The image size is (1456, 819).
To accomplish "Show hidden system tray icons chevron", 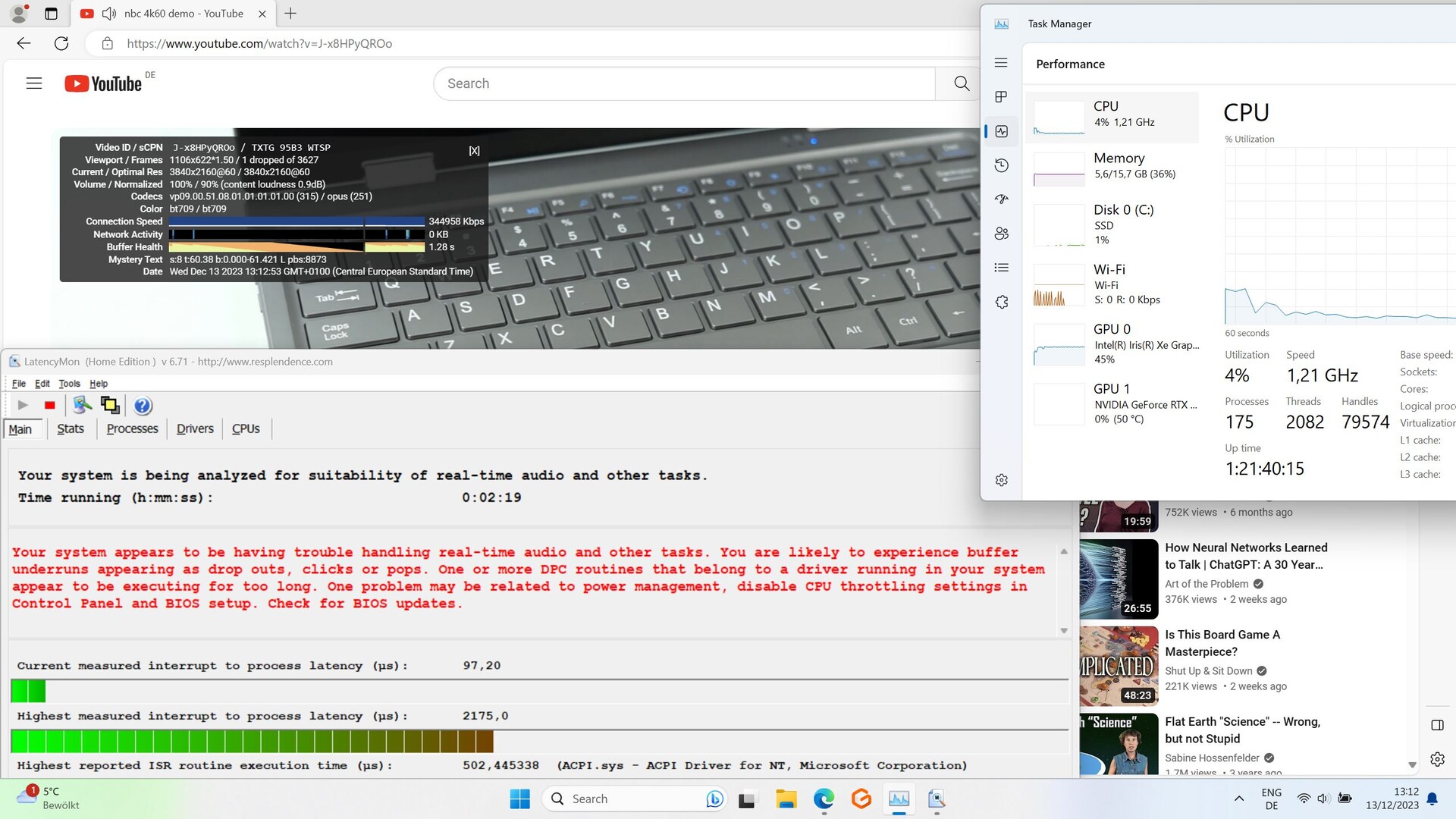I will click(x=1238, y=799).
